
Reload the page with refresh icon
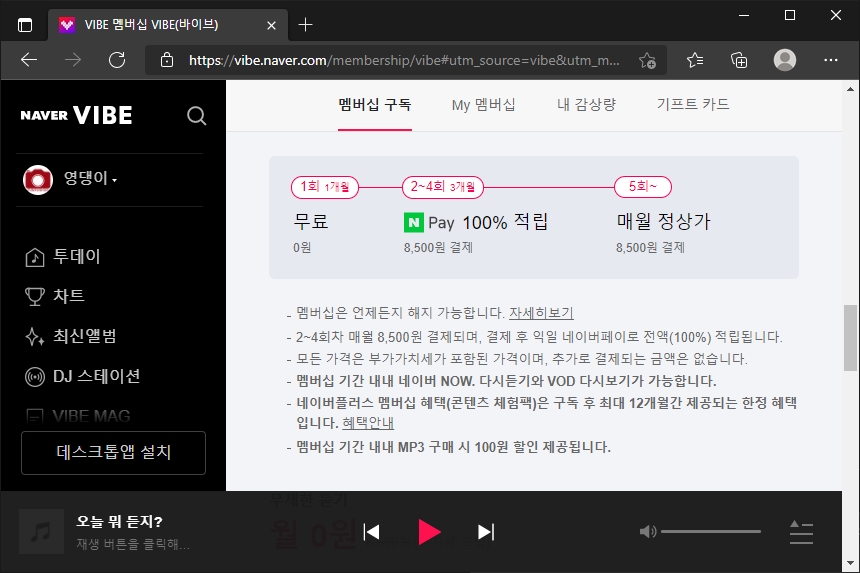[x=117, y=60]
